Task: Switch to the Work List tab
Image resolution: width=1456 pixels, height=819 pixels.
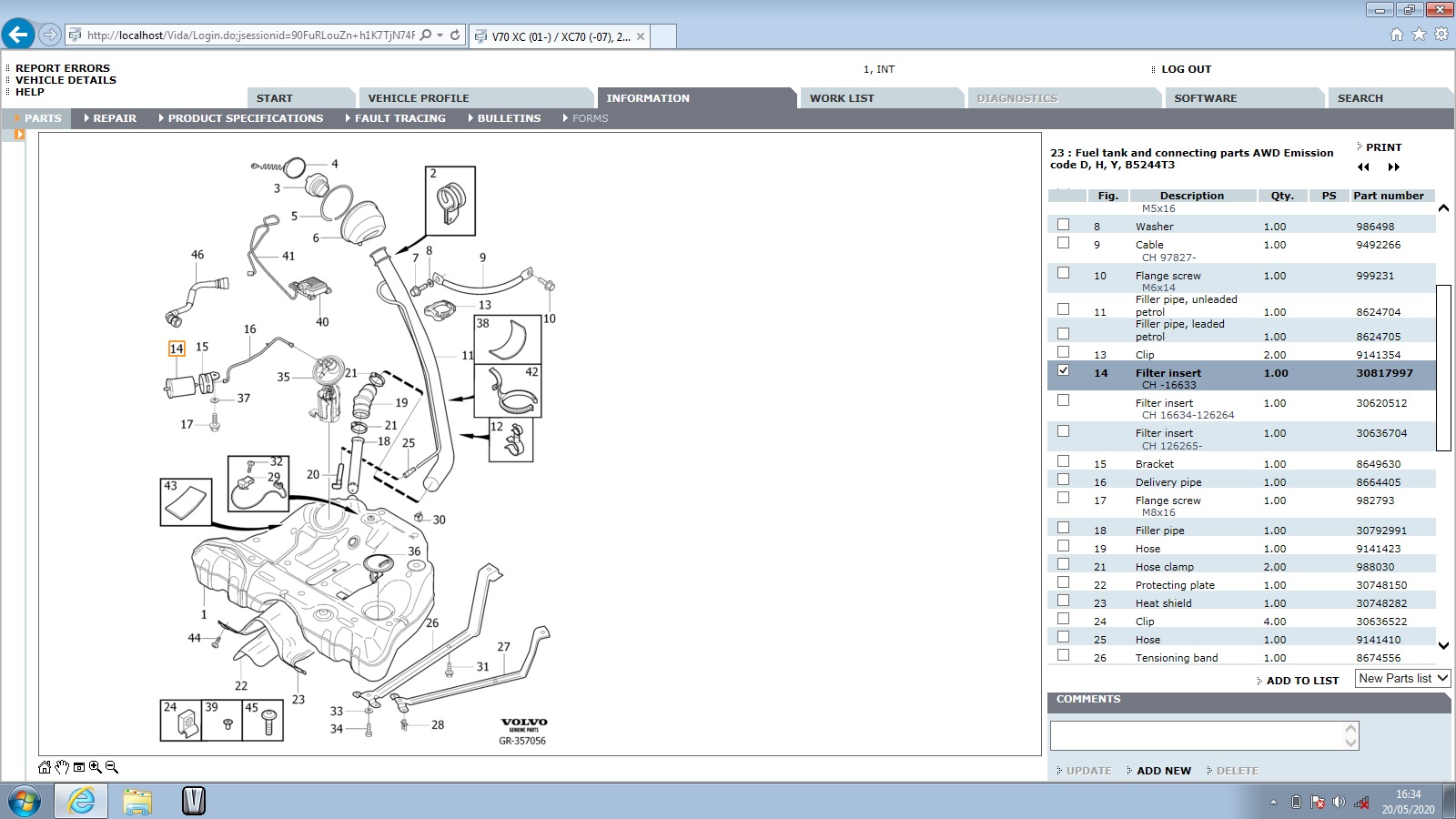Action: point(842,98)
